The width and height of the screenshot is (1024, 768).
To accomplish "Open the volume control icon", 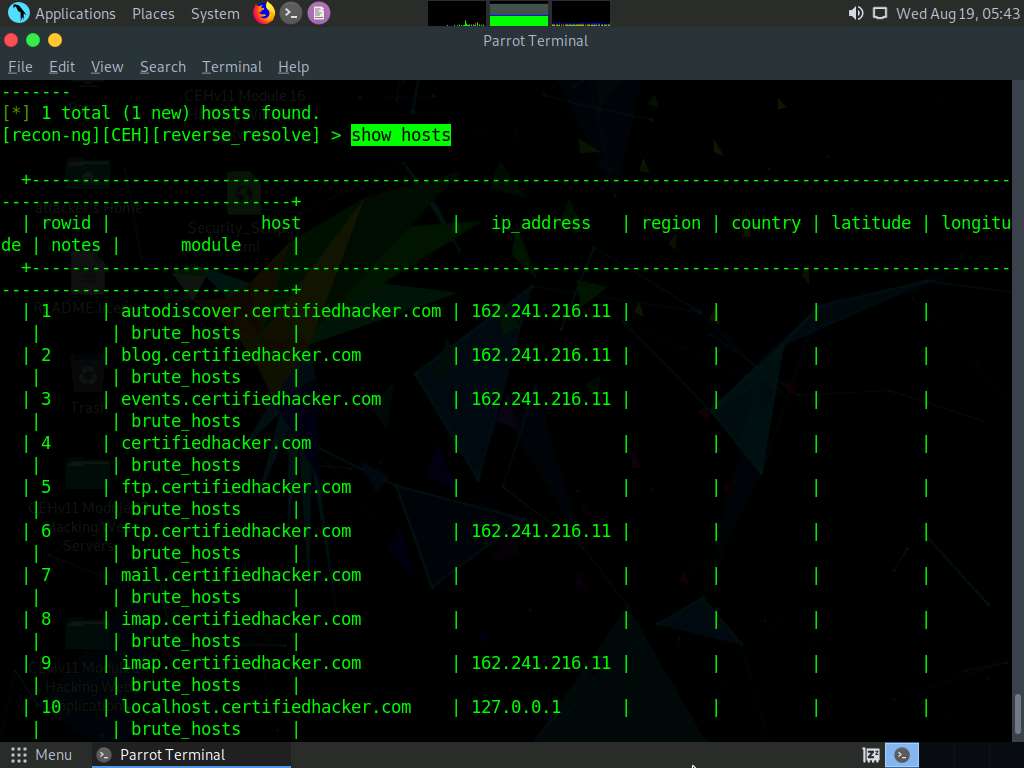I will [x=856, y=13].
